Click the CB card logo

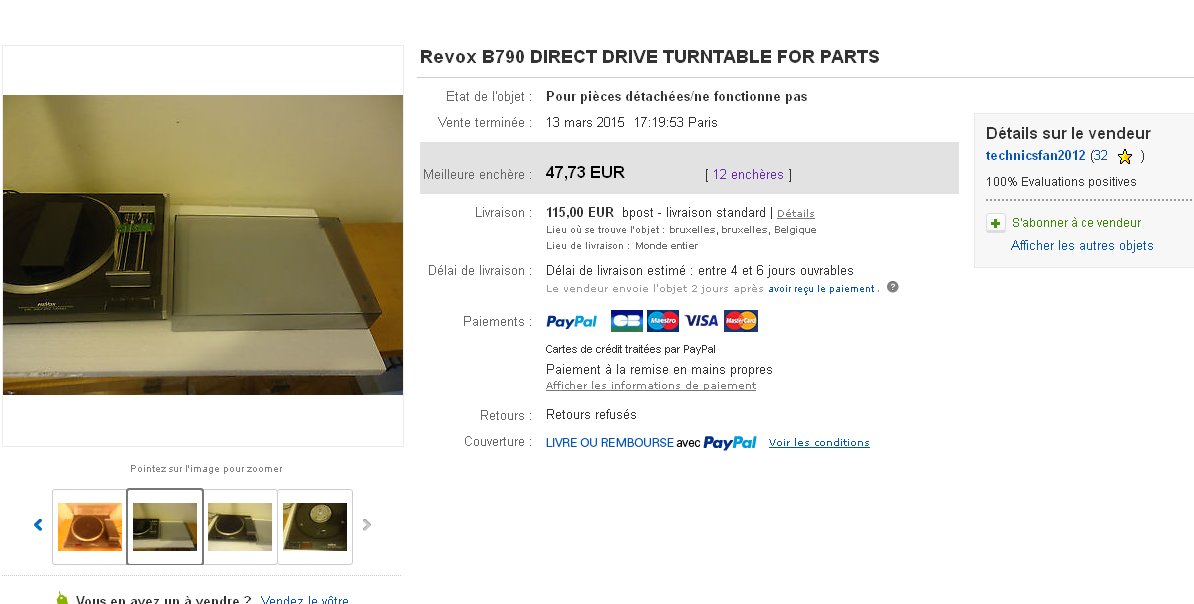[x=627, y=321]
